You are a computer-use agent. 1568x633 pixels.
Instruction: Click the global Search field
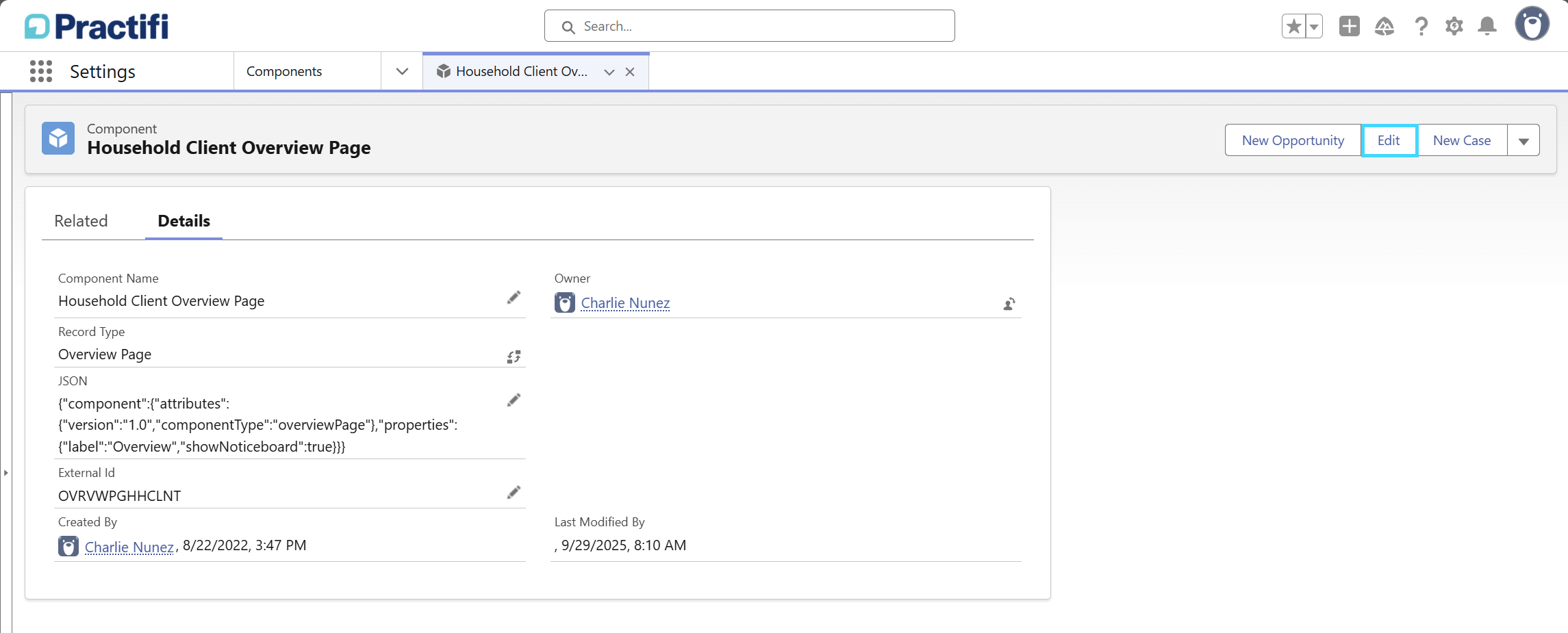(x=749, y=26)
